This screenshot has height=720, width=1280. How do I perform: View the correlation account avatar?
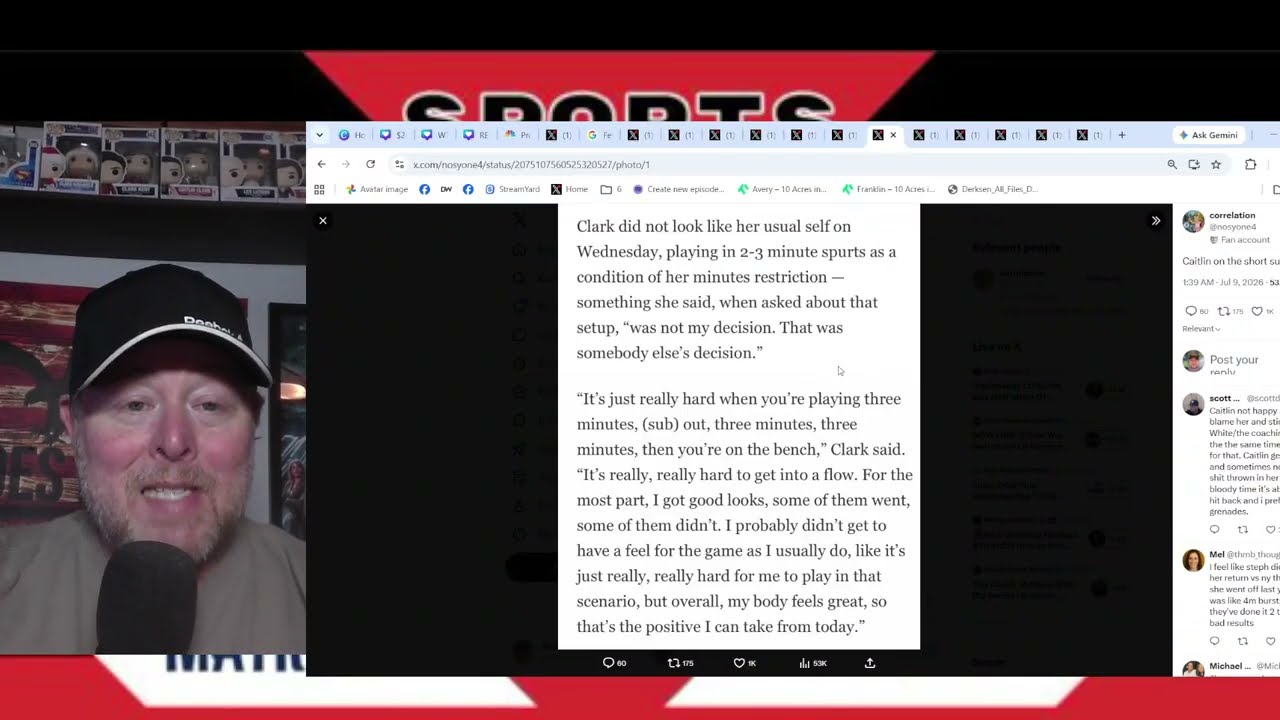[x=1194, y=222]
